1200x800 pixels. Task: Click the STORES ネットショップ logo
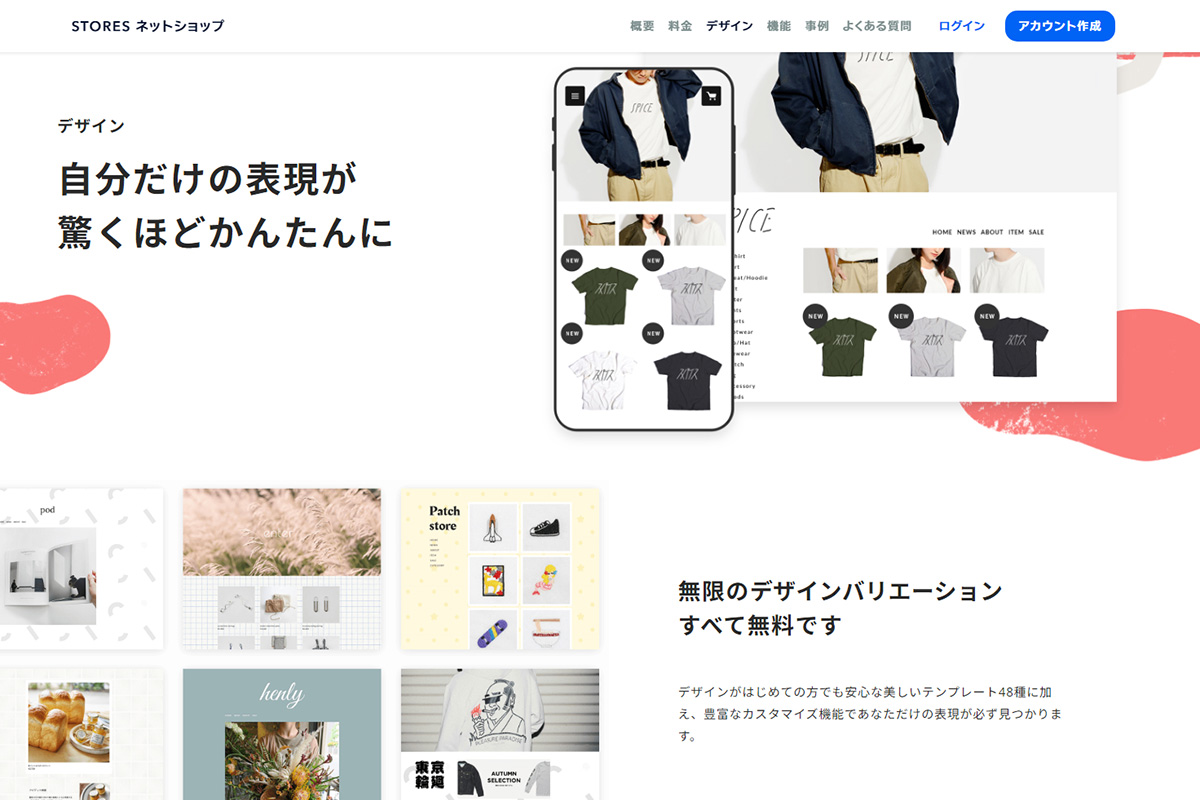(x=146, y=25)
